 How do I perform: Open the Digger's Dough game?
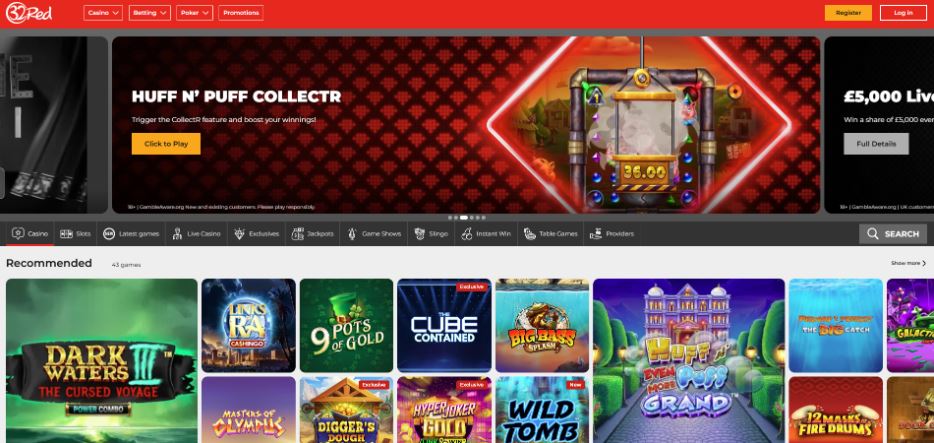[347, 410]
